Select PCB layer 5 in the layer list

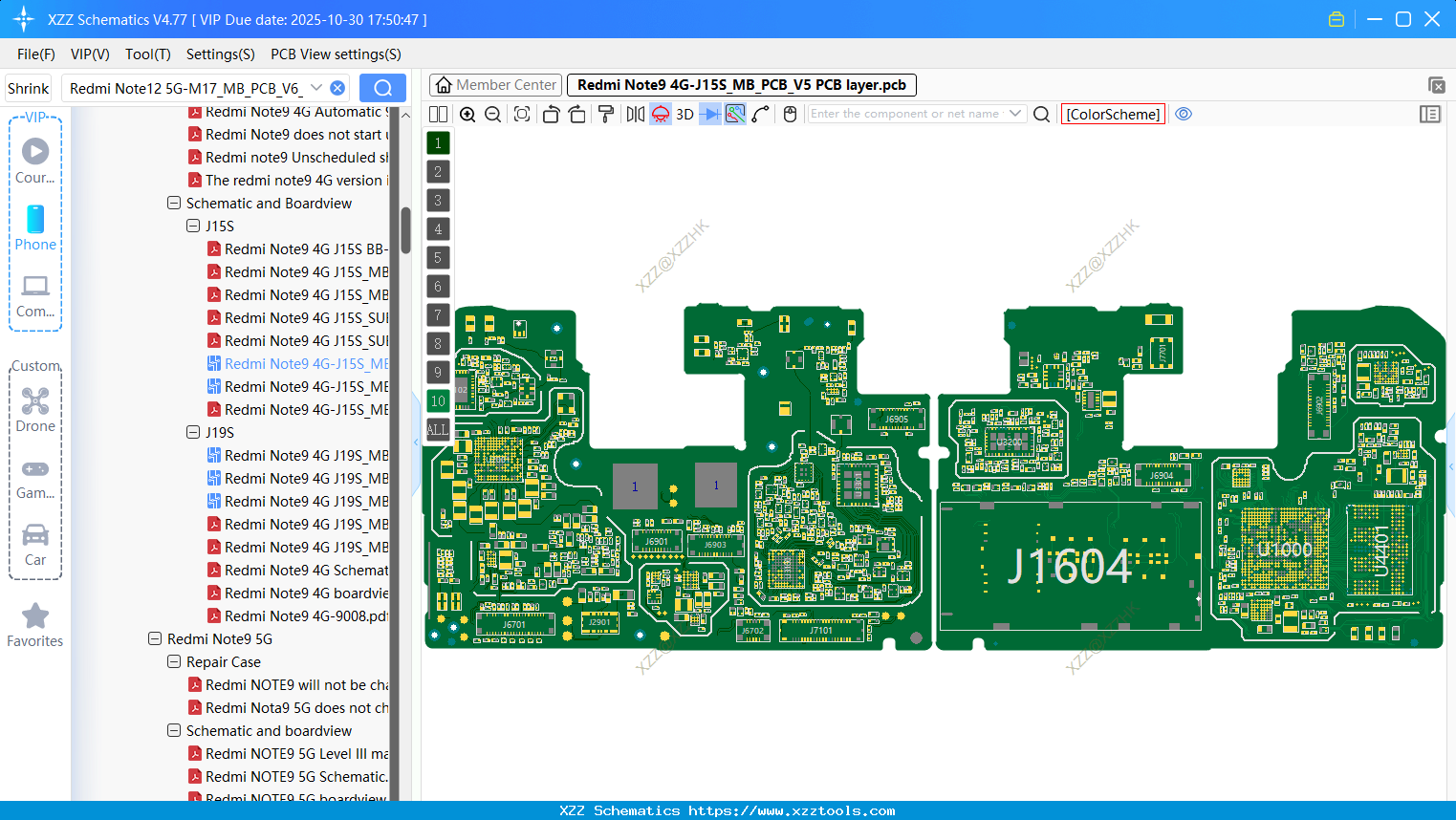[437, 257]
